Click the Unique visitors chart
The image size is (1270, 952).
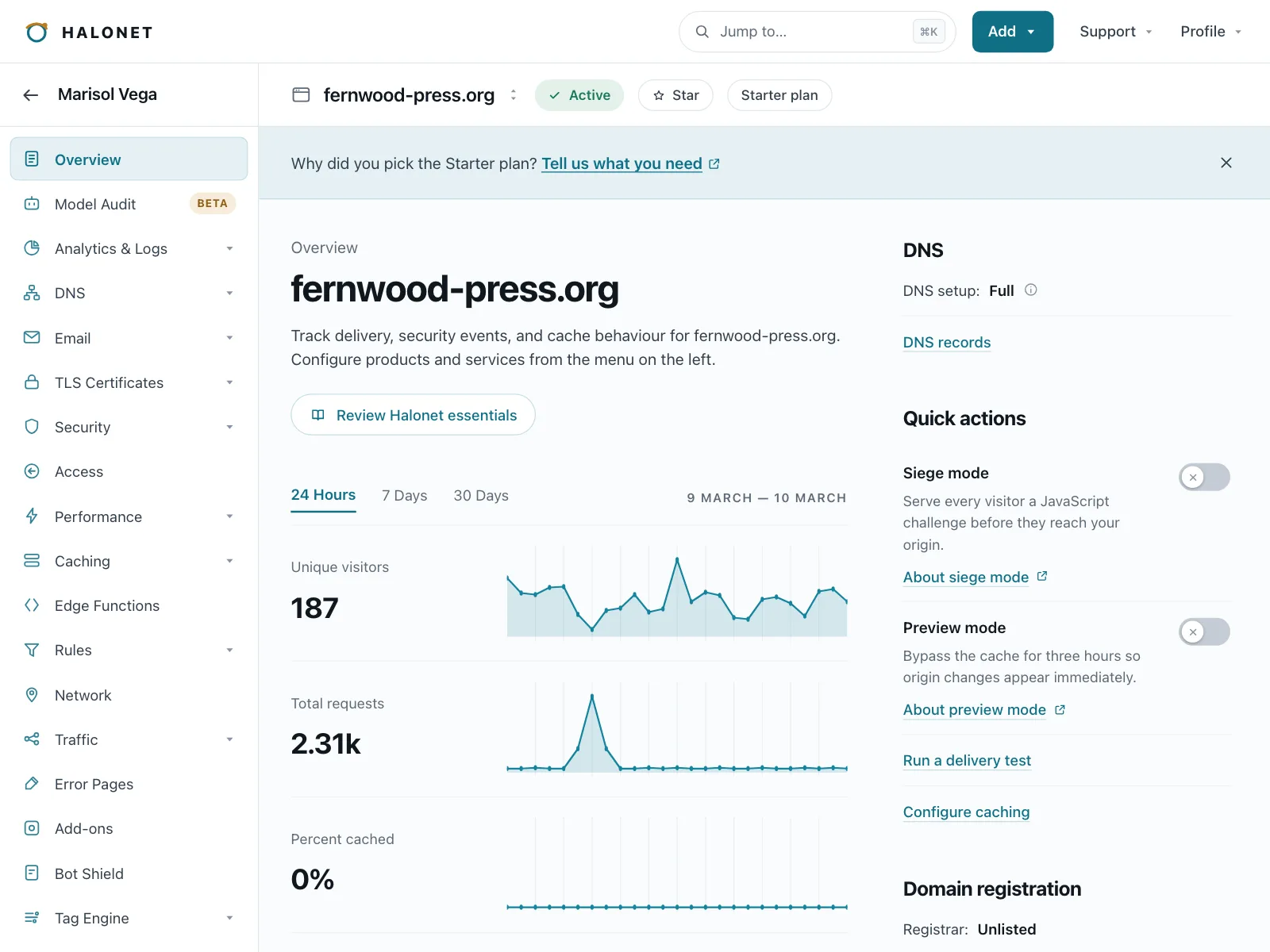click(677, 591)
